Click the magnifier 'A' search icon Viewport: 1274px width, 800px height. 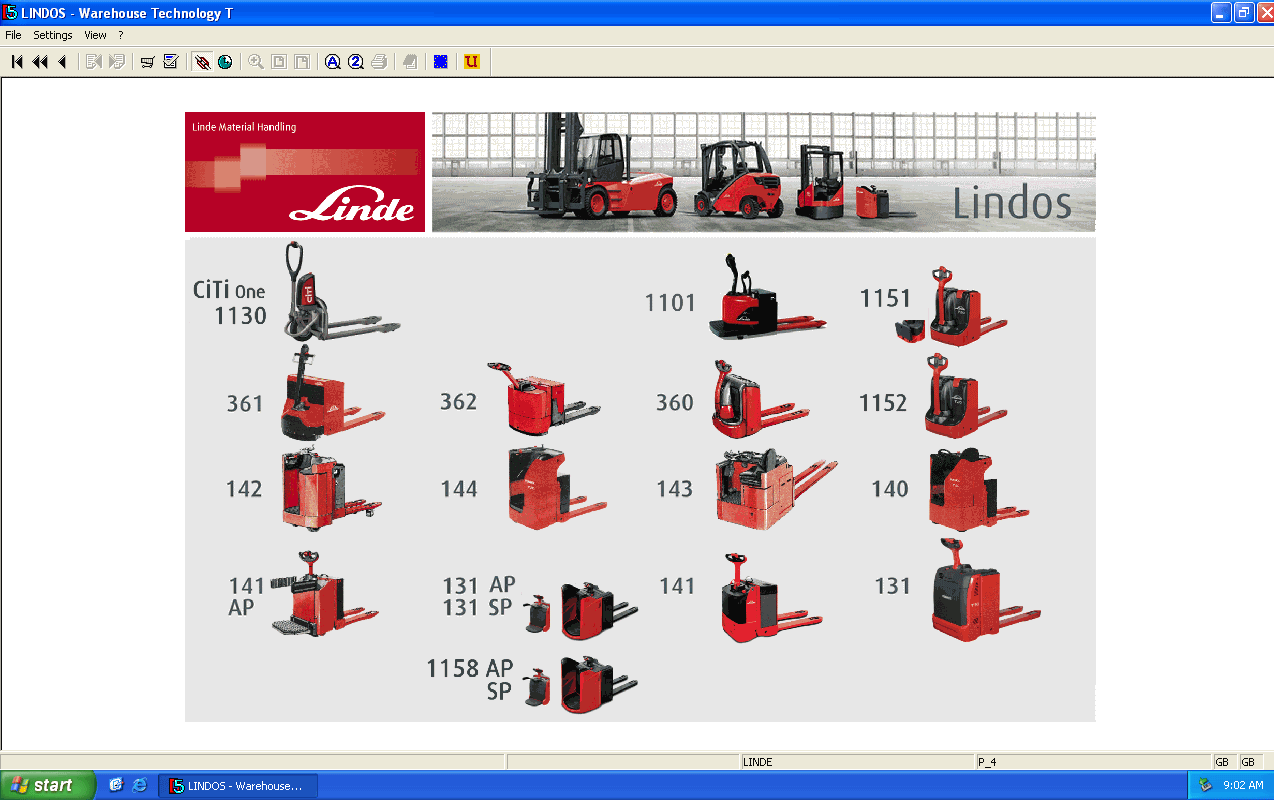(333, 62)
